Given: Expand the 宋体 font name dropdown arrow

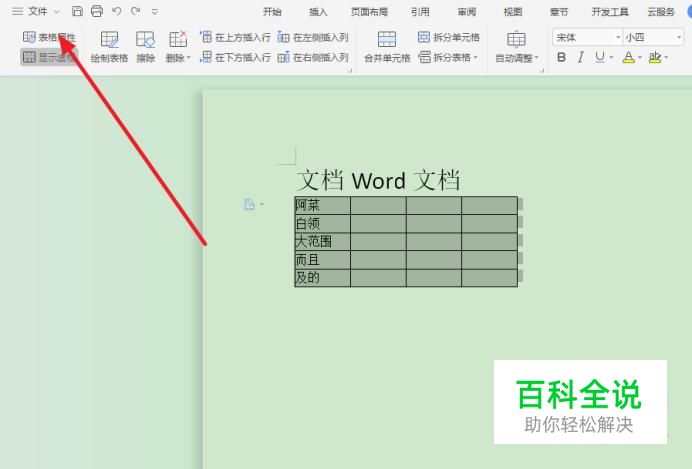Looking at the screenshot, I should (618, 38).
